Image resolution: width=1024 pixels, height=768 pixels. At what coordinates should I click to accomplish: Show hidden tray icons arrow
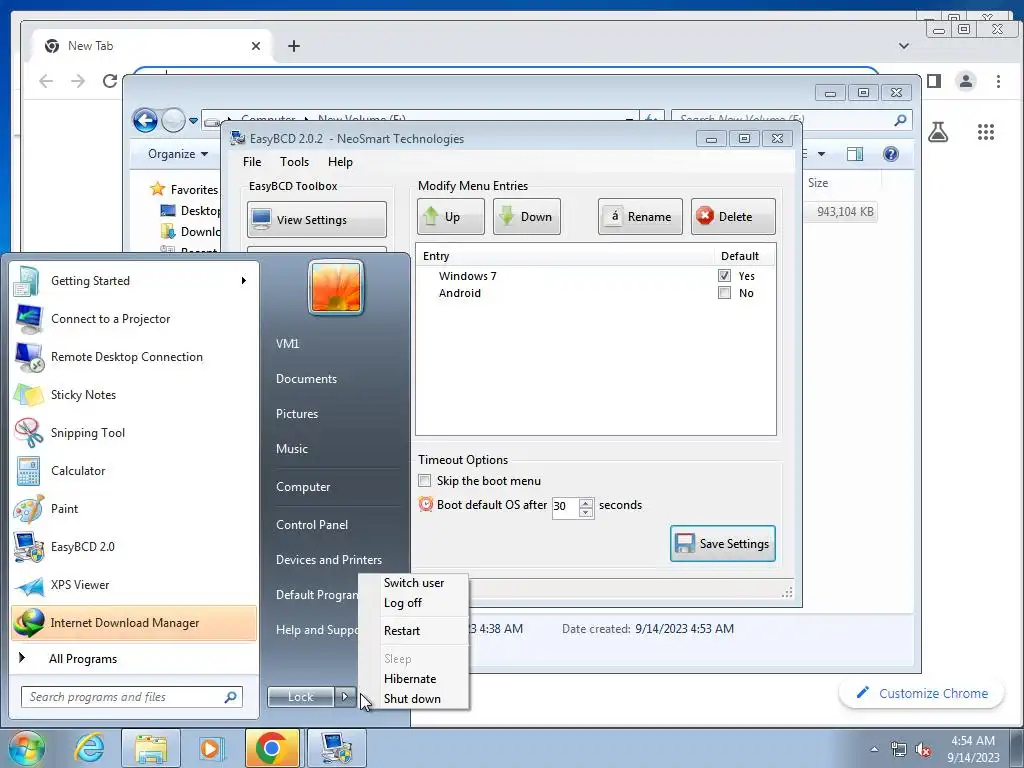pos(874,750)
